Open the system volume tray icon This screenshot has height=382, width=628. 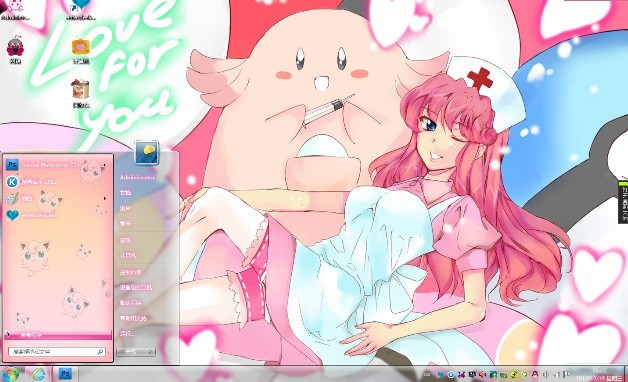click(545, 375)
